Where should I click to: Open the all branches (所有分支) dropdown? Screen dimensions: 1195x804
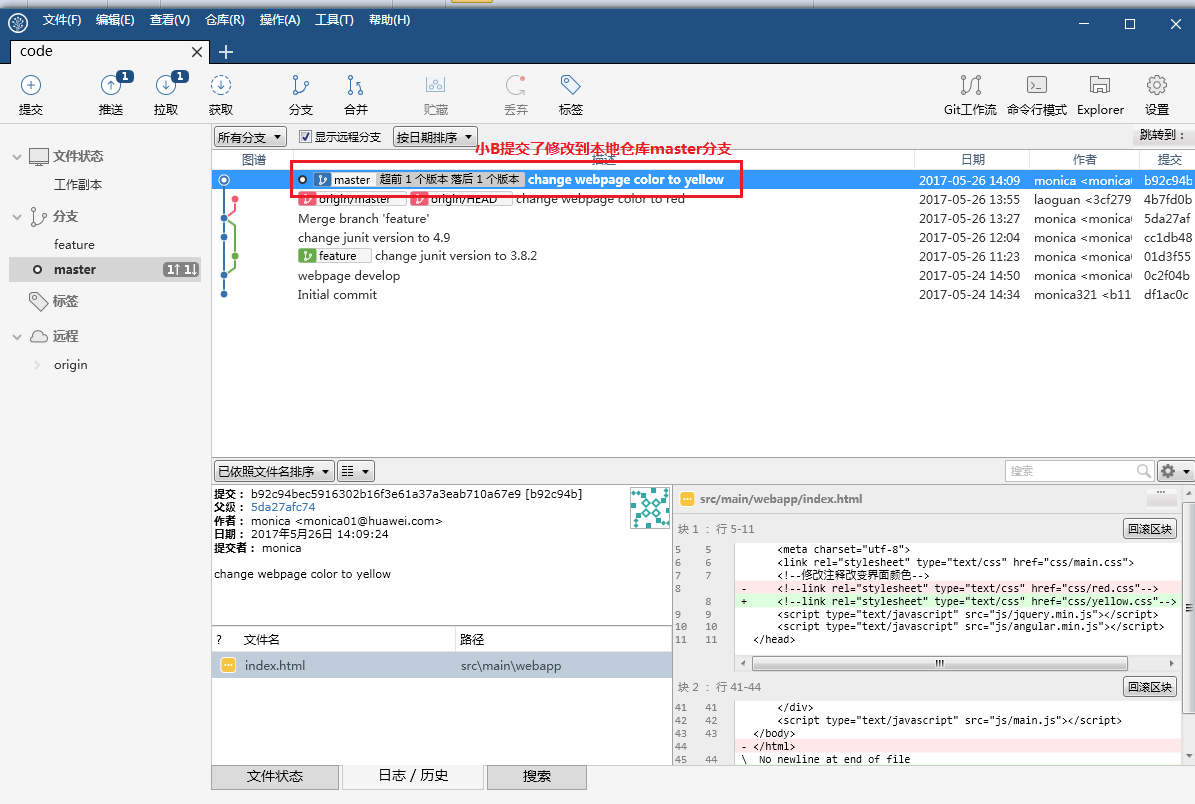[250, 137]
